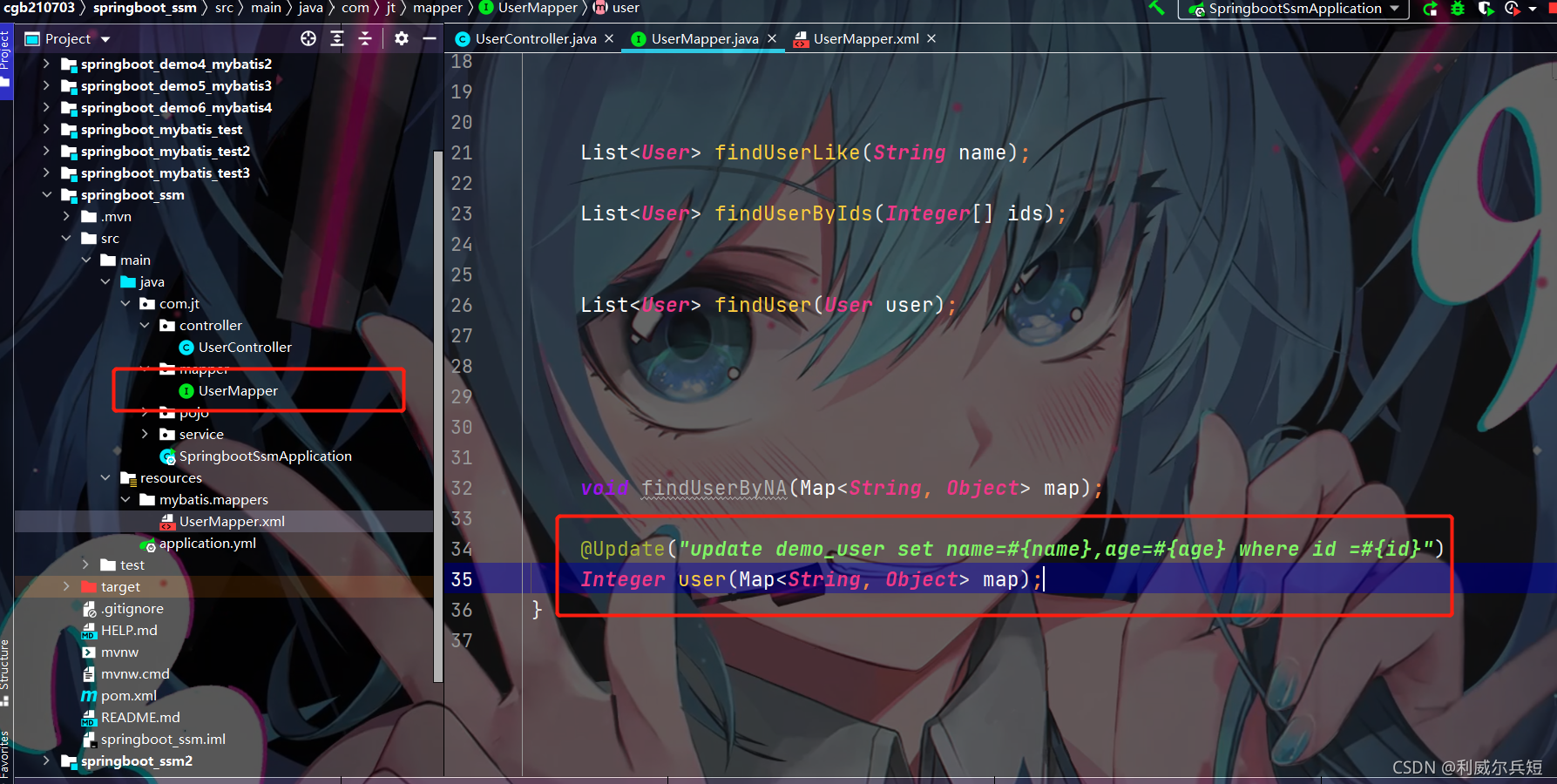Collapse all nodes in Project tree
This screenshot has height=784, width=1557.
365,38
